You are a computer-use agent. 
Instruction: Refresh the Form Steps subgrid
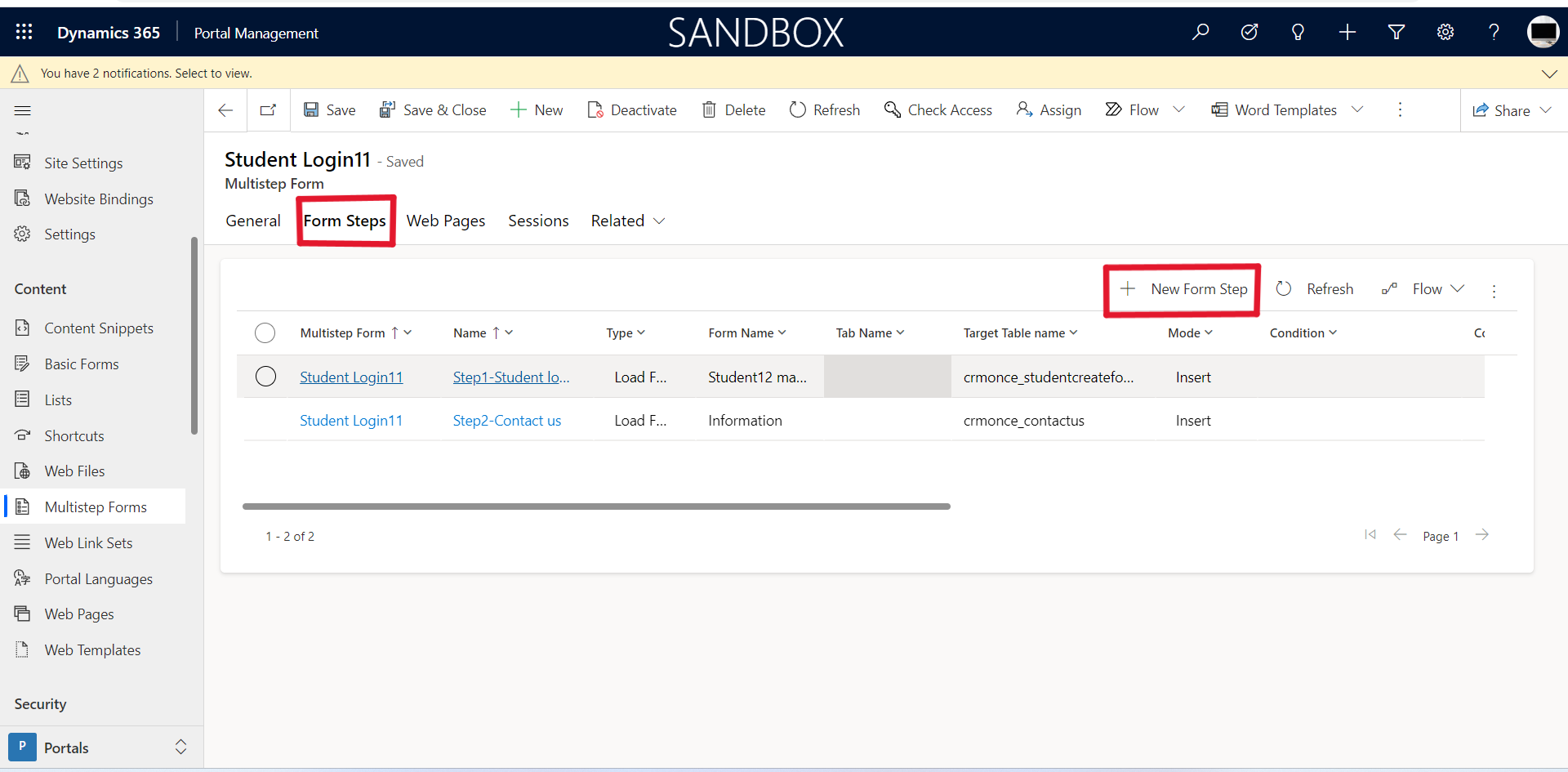click(x=1315, y=289)
